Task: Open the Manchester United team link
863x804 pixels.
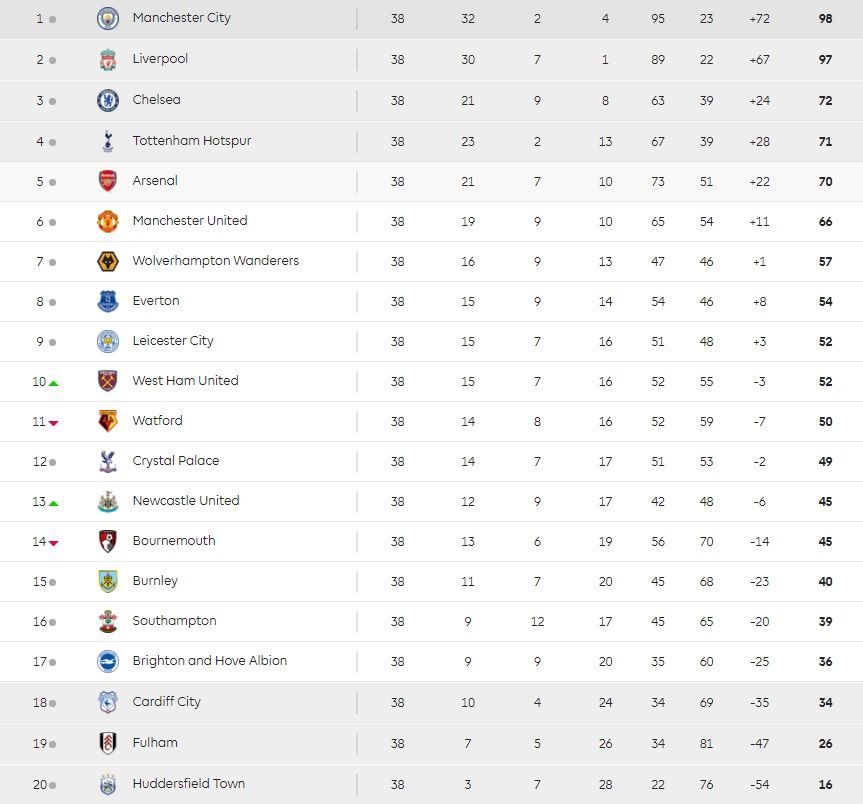Action: 190,221
